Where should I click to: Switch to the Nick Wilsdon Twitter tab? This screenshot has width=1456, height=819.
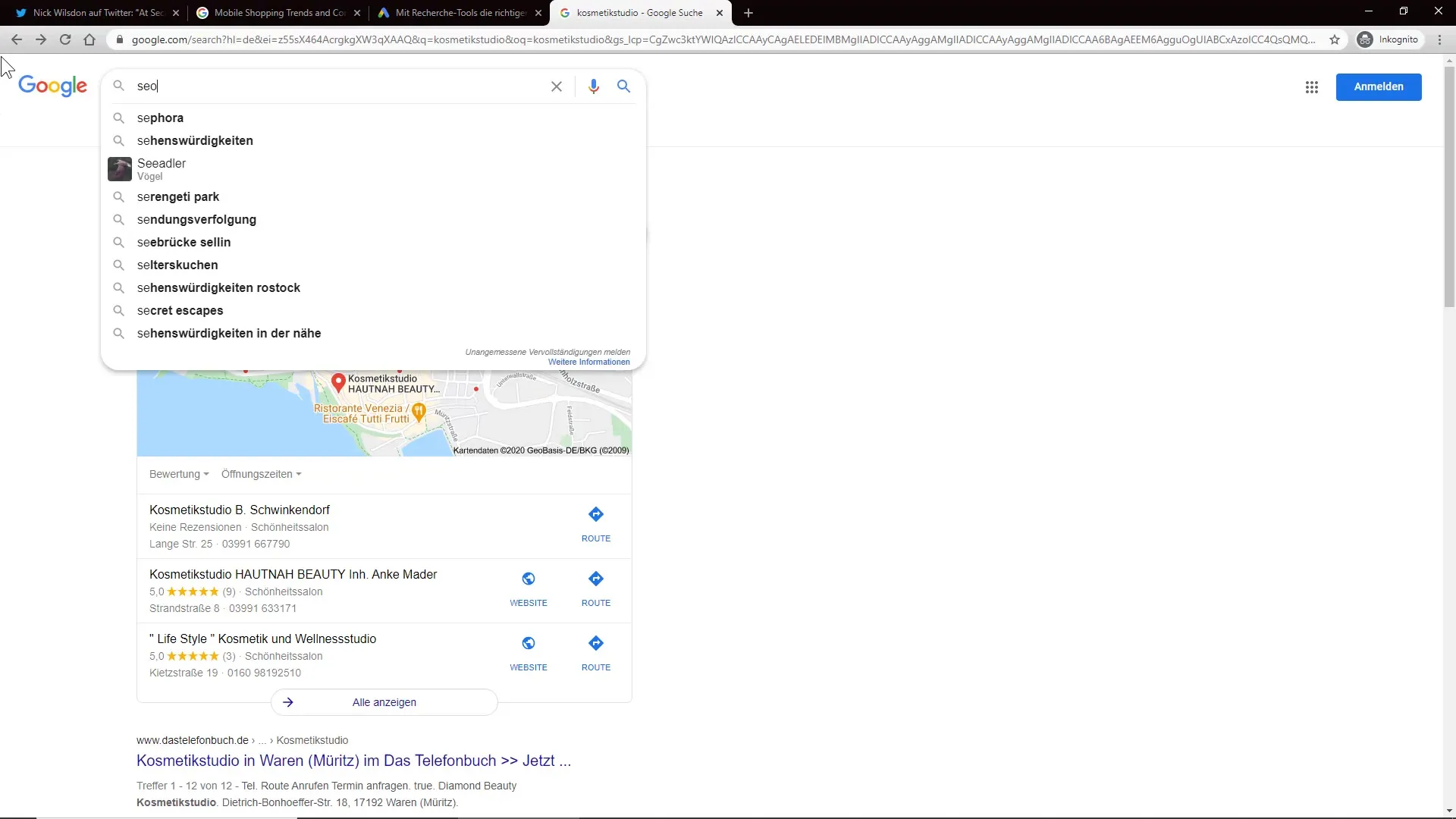[x=97, y=13]
